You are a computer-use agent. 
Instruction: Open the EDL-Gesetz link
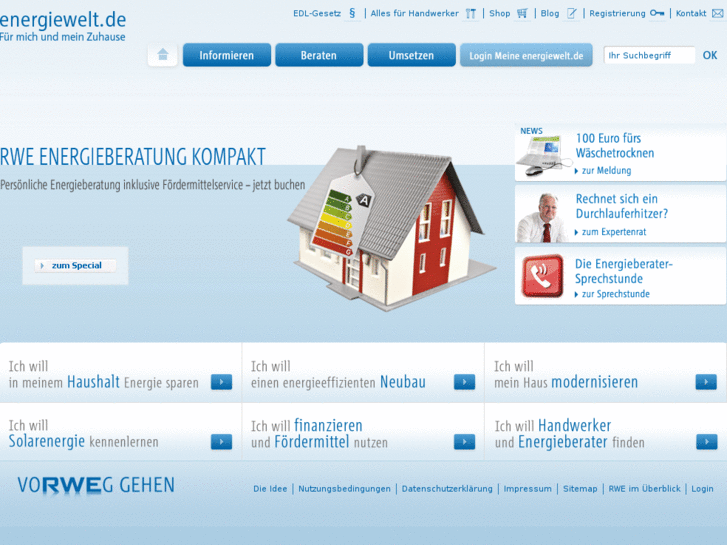click(x=317, y=13)
